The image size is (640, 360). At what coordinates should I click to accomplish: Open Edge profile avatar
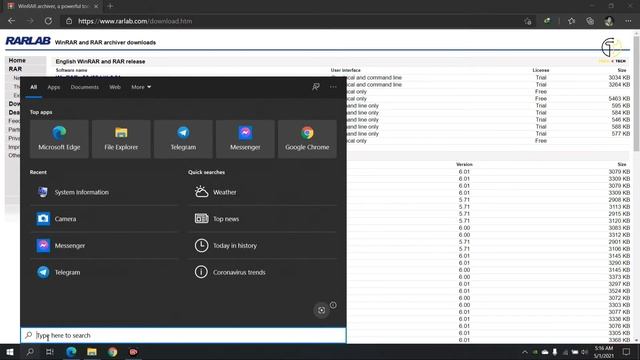609,21
